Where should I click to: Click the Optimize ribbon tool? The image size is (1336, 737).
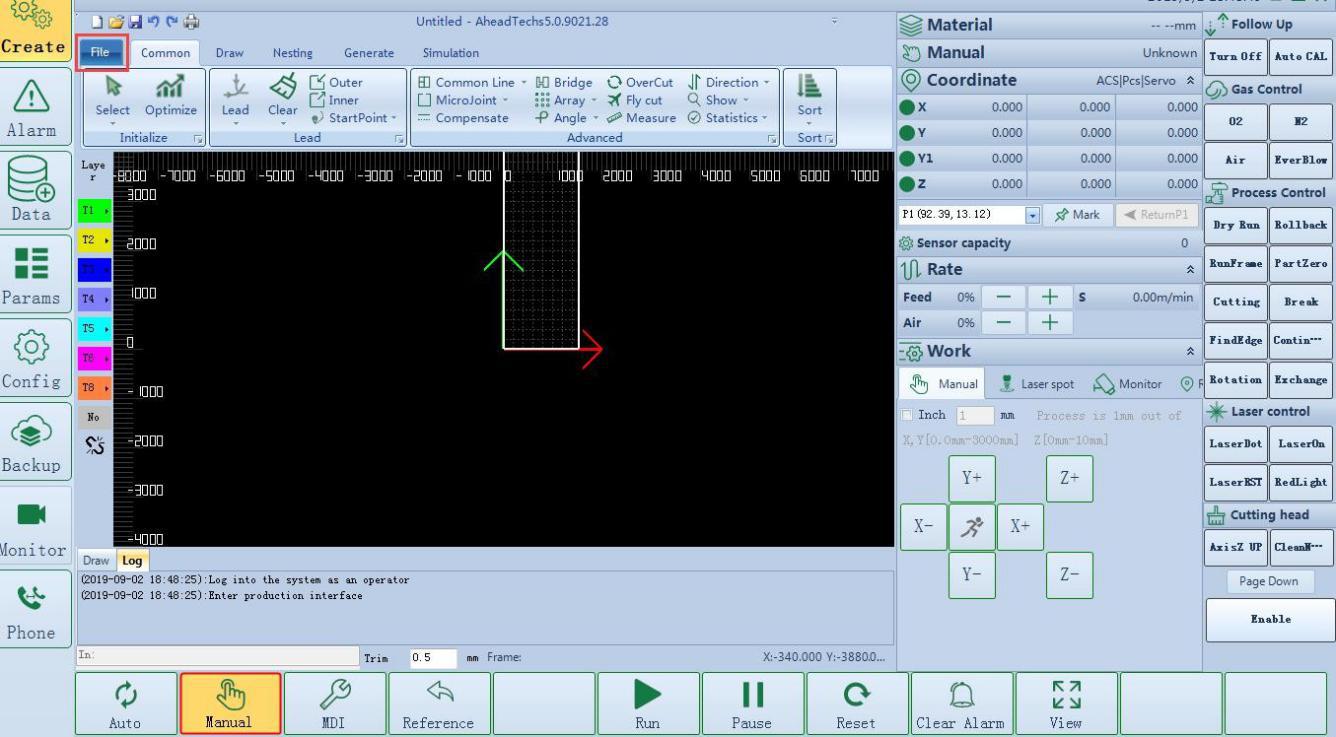coord(171,97)
